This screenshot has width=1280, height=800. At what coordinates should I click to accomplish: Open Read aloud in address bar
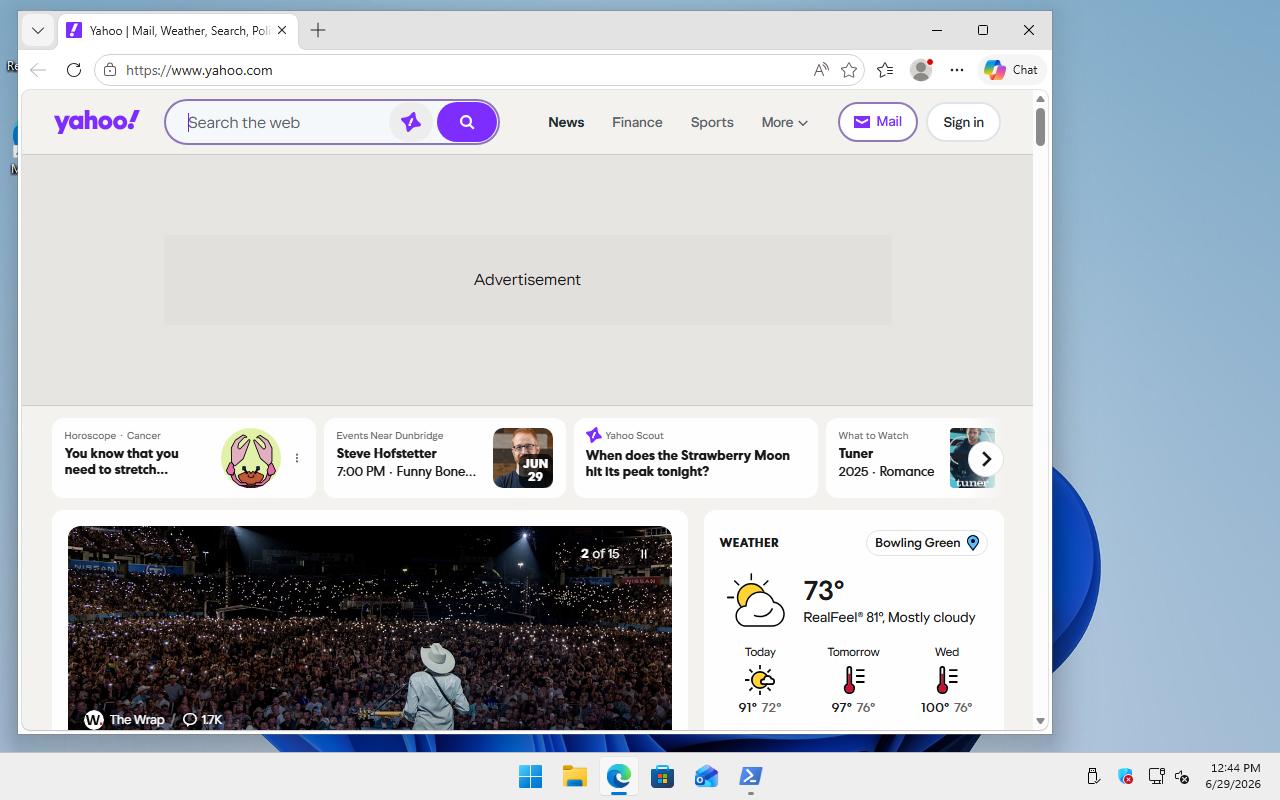821,70
